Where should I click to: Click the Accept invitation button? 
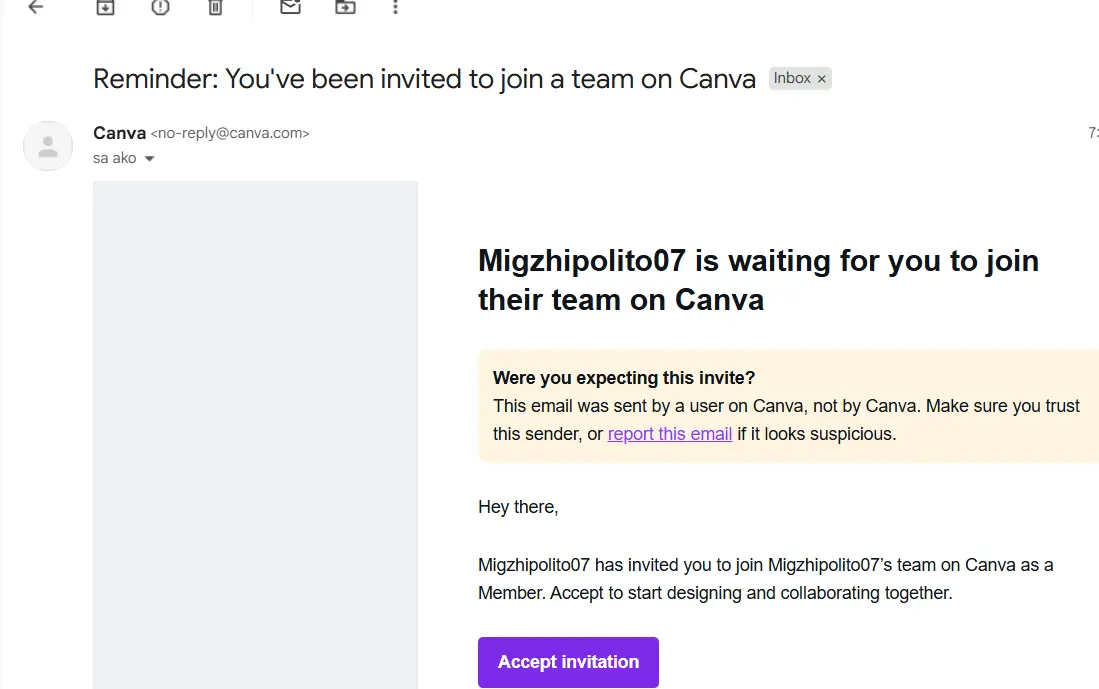568,662
